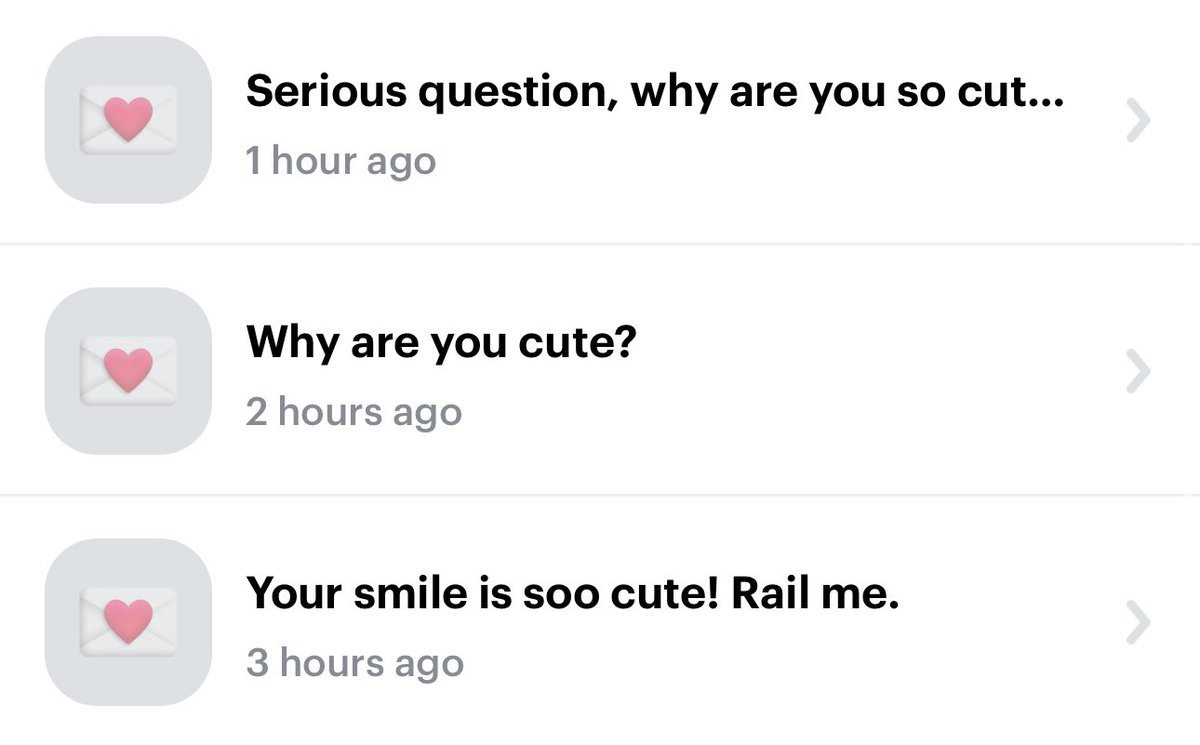Viewport: 1200px width, 745px height.
Task: Click the envelope icon beside 'Serious question' message
Action: (x=128, y=120)
